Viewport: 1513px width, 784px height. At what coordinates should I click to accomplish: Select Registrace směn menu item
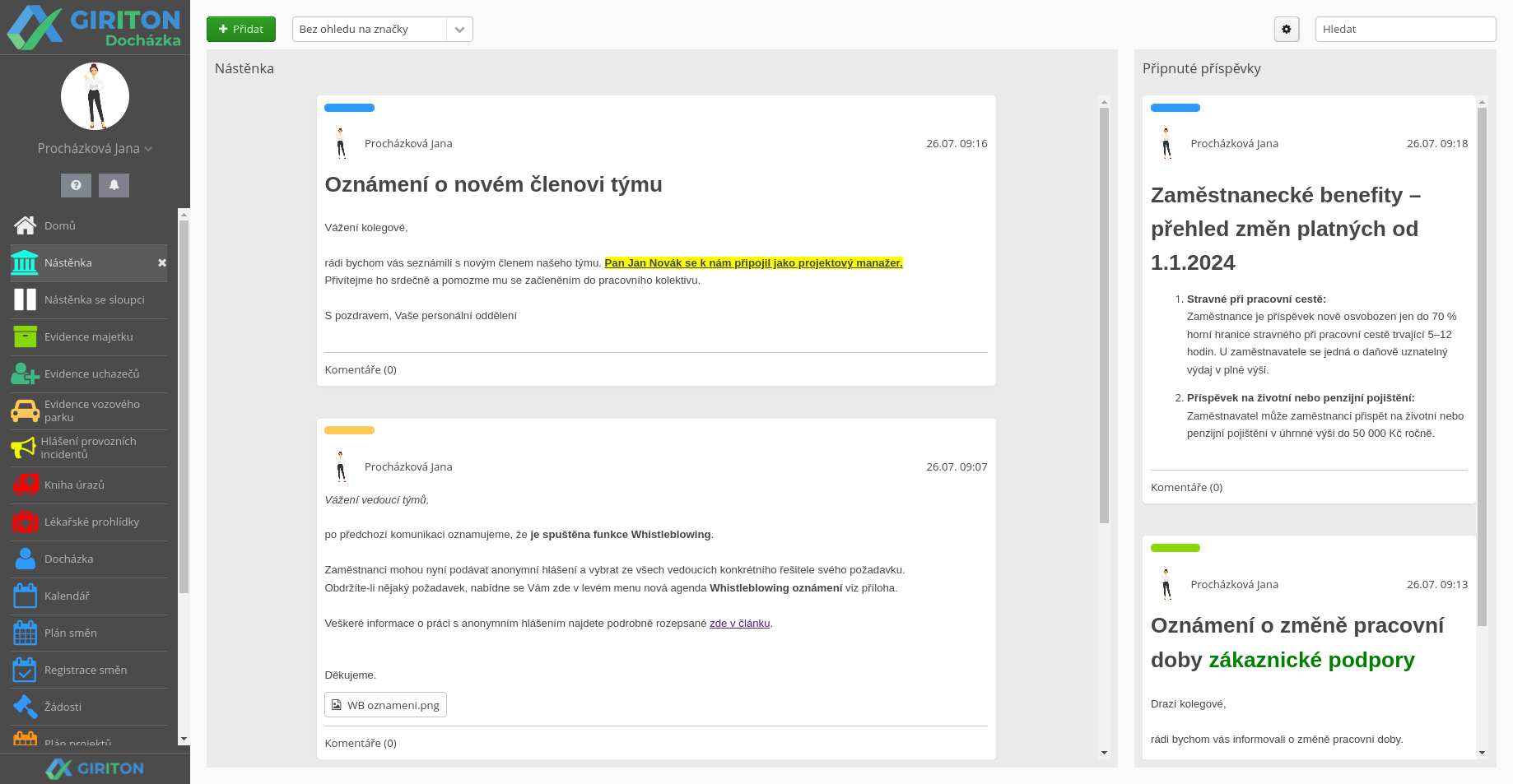point(89,670)
